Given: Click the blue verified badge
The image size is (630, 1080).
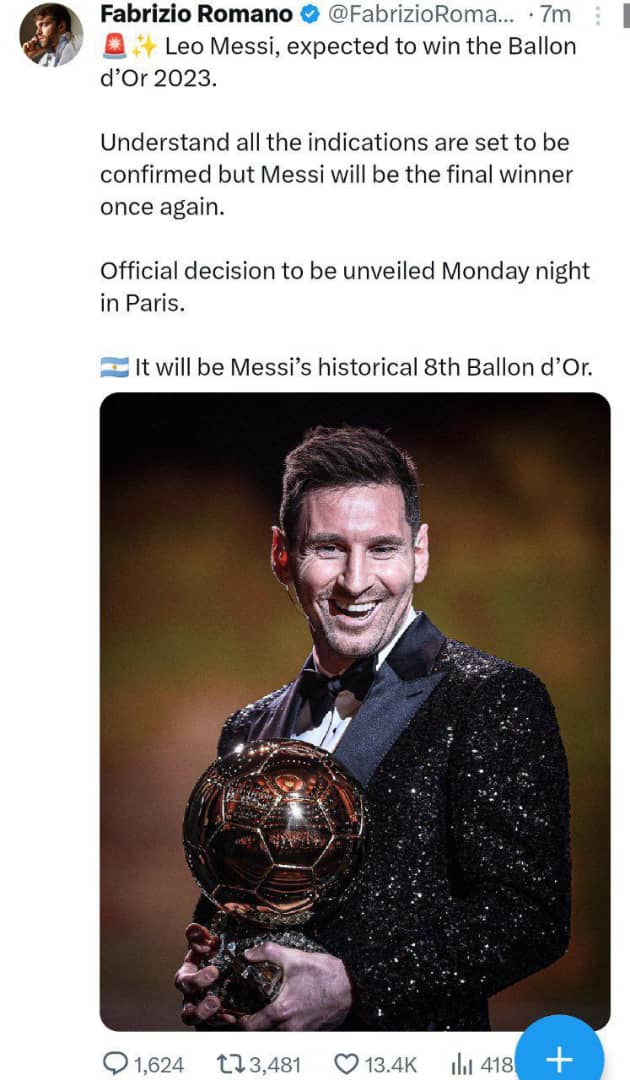Looking at the screenshot, I should (311, 16).
